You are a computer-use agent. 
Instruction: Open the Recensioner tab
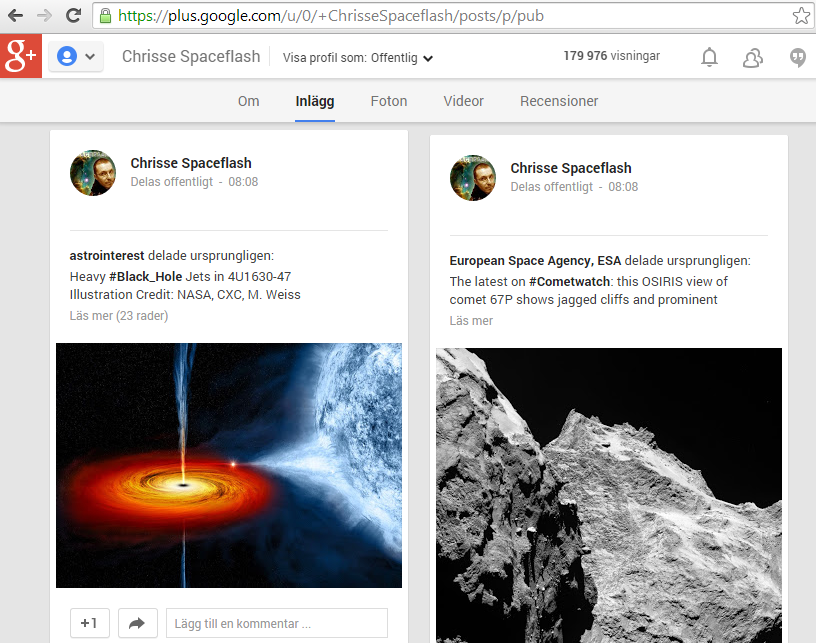(559, 101)
